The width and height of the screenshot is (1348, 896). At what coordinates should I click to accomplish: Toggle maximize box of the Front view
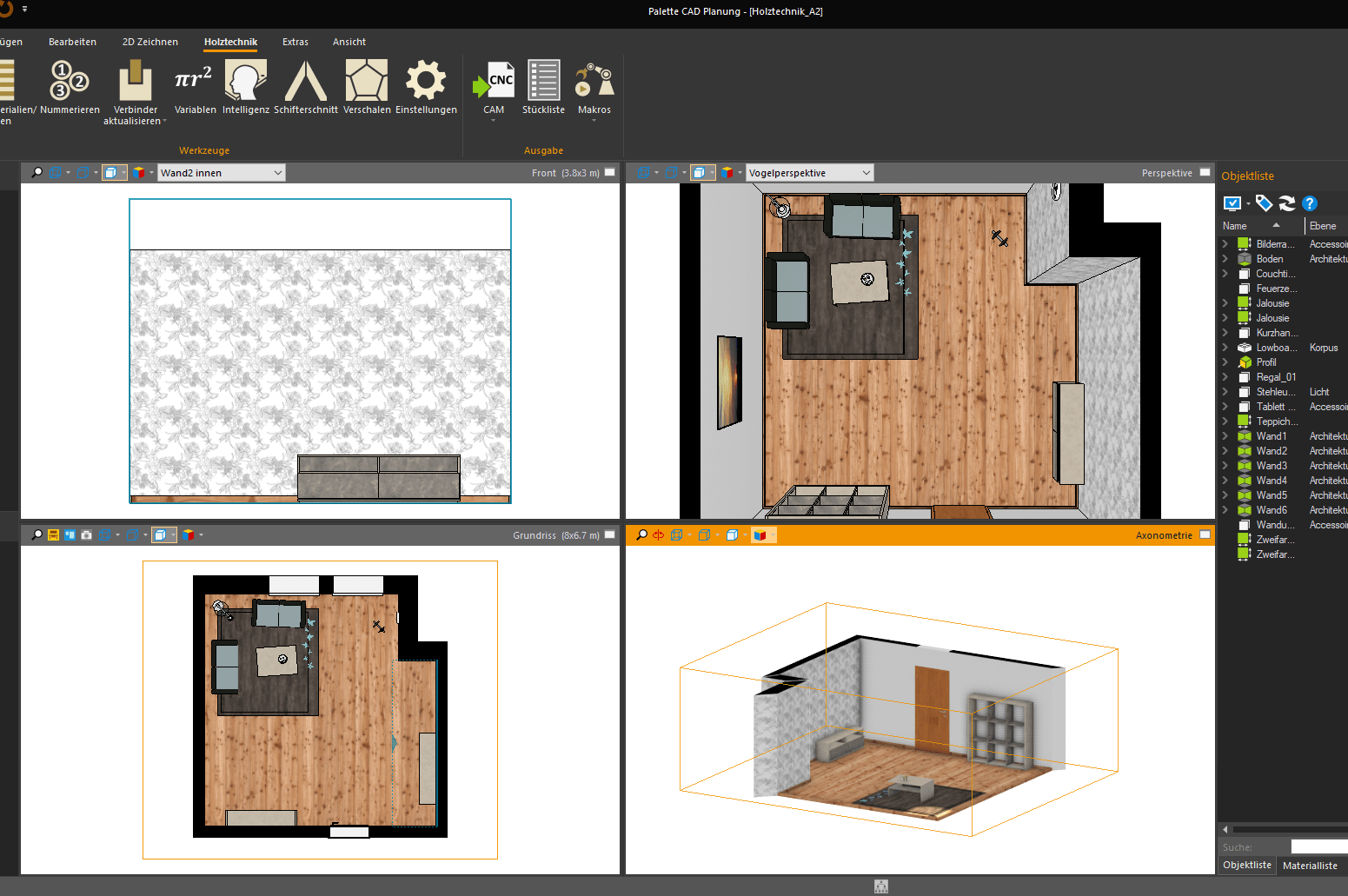pyautogui.click(x=610, y=173)
